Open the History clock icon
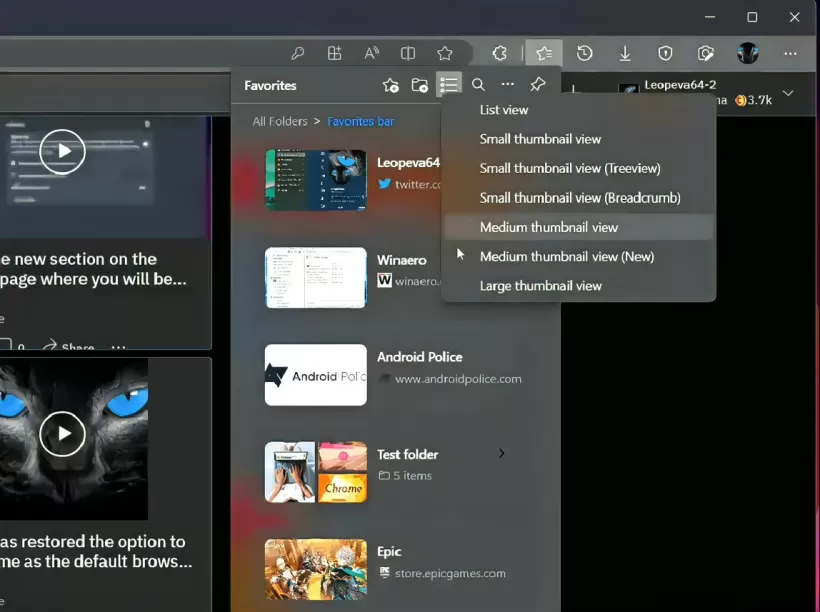This screenshot has width=820, height=612. pyautogui.click(x=585, y=53)
